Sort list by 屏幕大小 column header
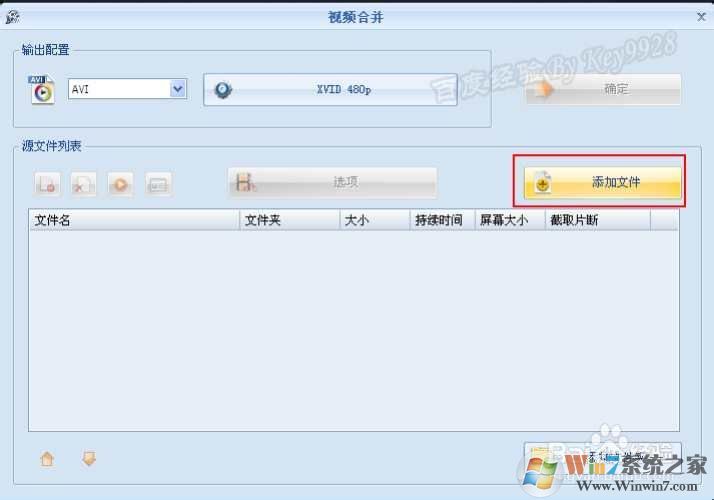The height and width of the screenshot is (500, 714). pyautogui.click(x=510, y=220)
